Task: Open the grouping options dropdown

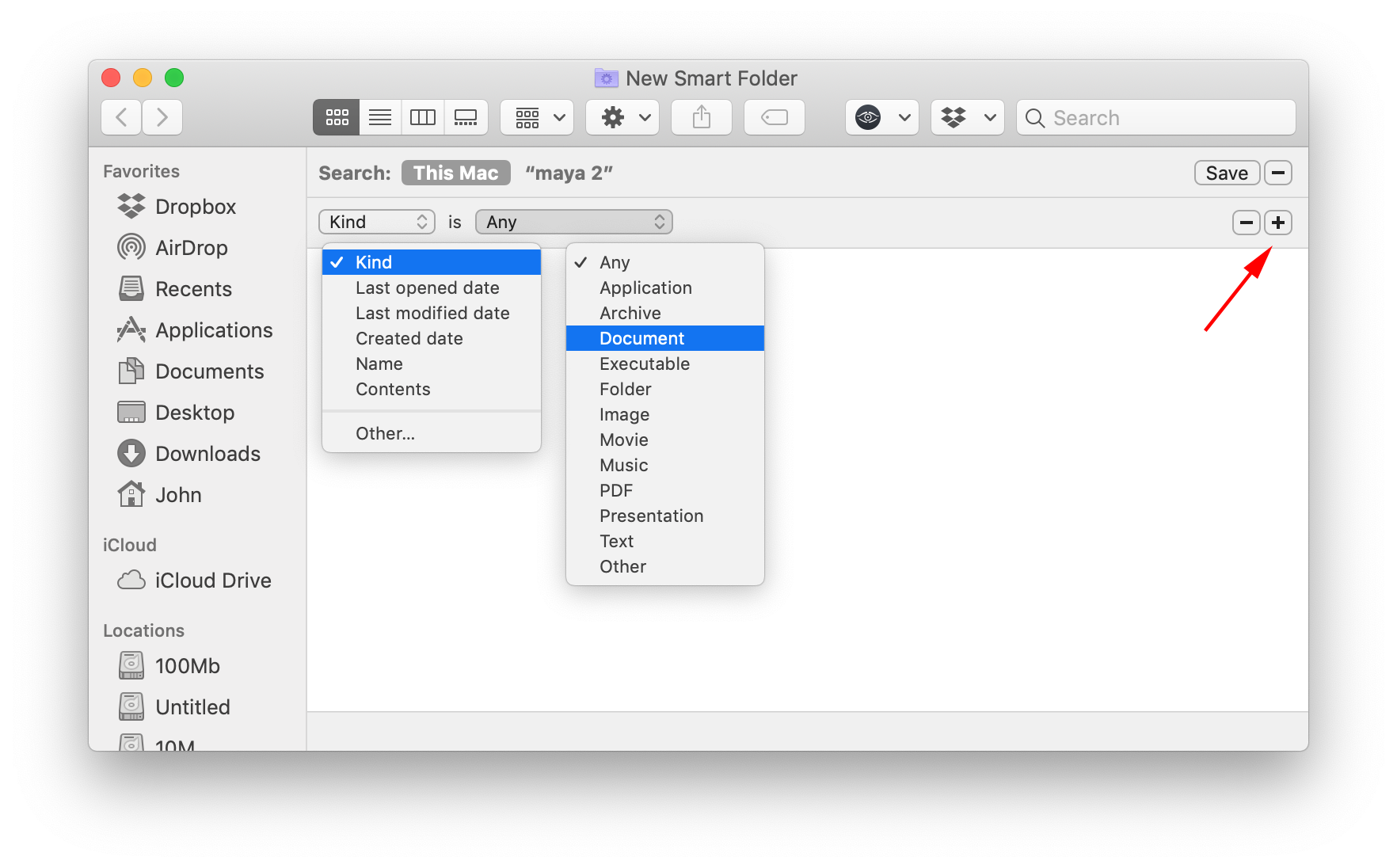Action: [x=536, y=117]
